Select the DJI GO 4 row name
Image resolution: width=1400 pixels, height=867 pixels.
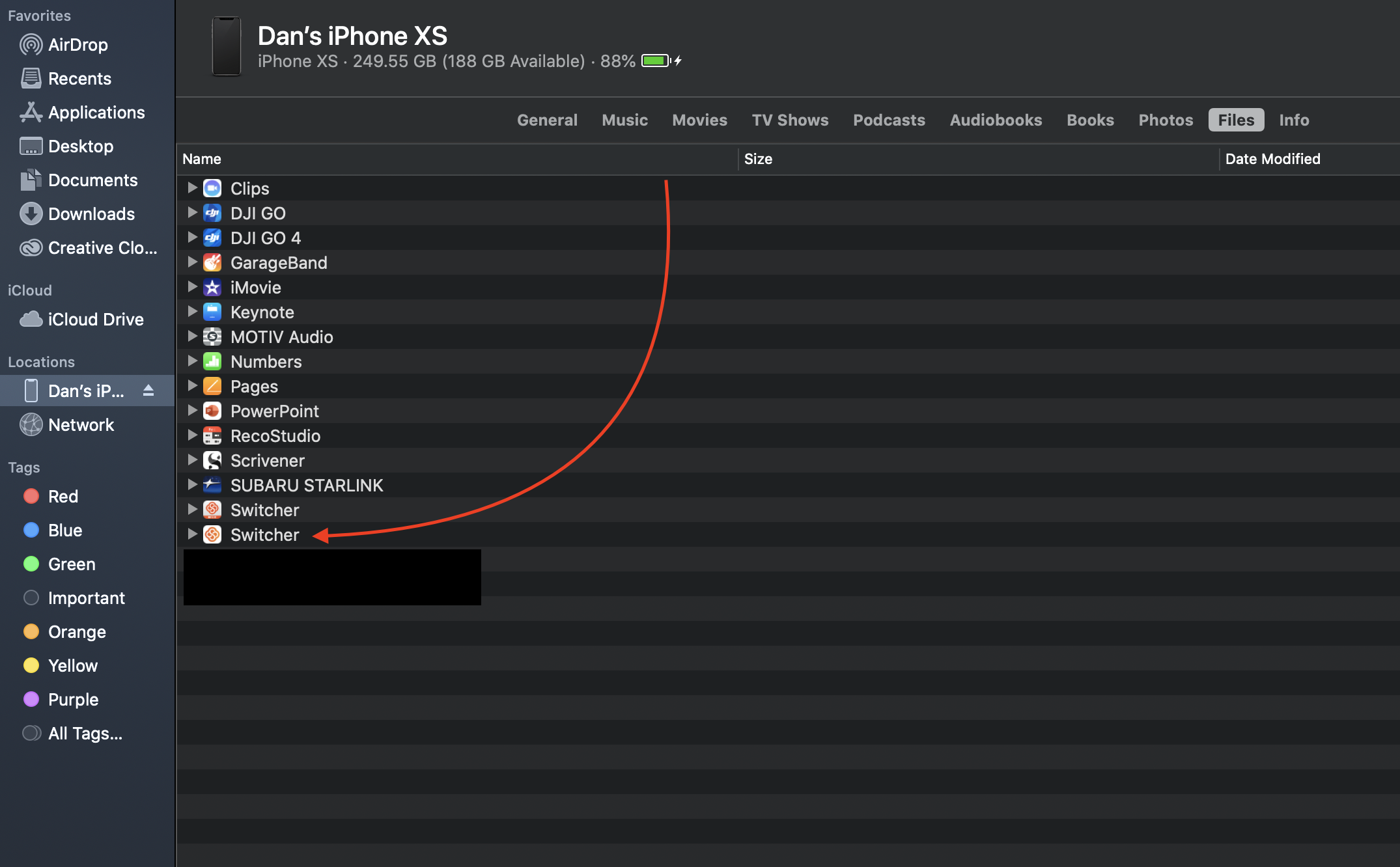click(x=265, y=238)
